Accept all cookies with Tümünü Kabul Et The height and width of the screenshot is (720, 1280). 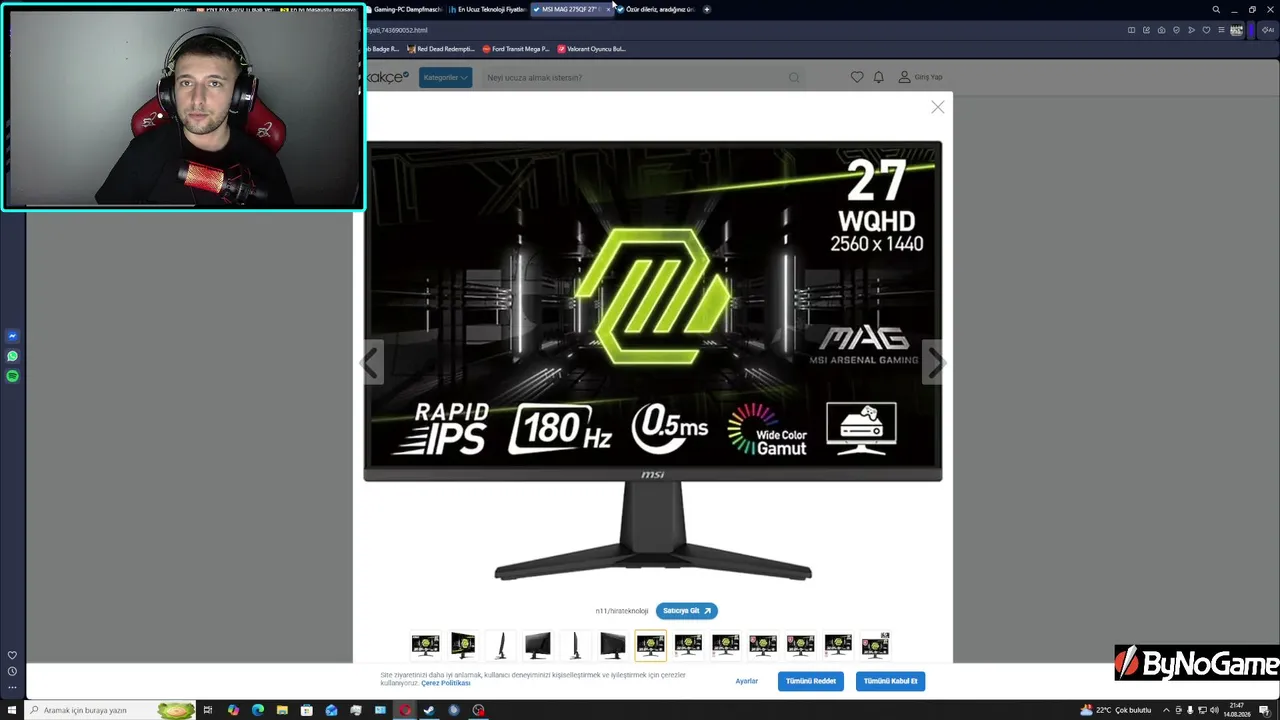tap(890, 681)
